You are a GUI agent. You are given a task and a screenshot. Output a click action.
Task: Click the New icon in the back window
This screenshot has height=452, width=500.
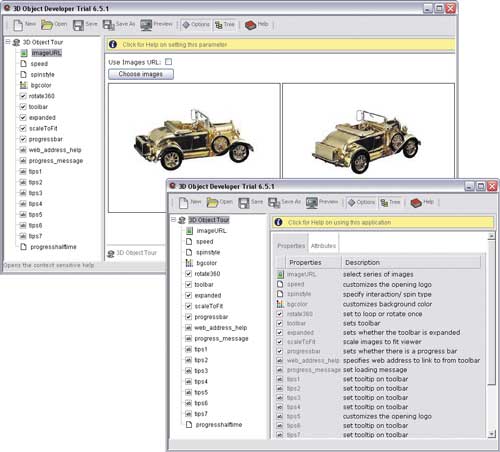18,25
